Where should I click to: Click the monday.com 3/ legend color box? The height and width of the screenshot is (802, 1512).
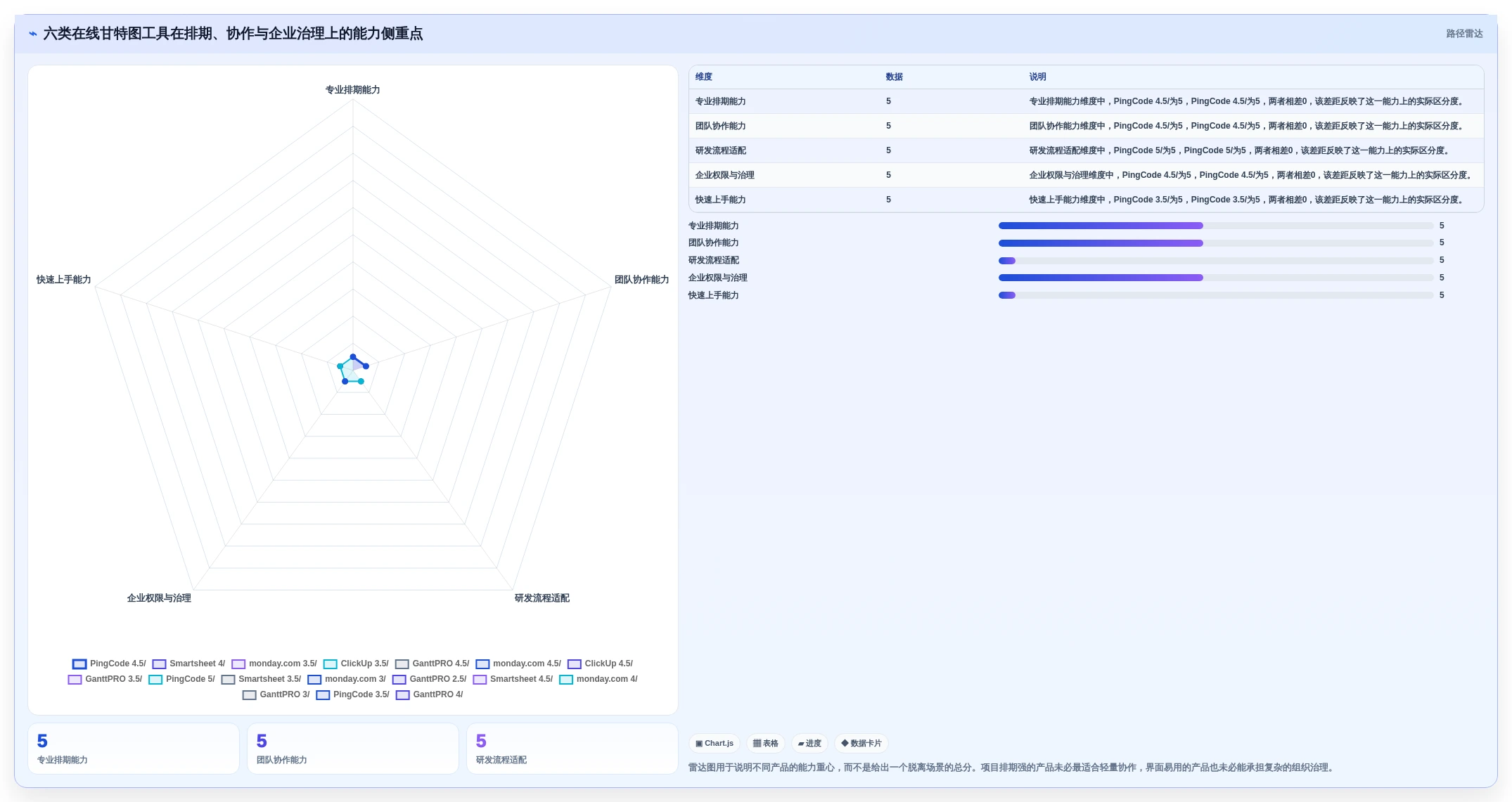[314, 680]
